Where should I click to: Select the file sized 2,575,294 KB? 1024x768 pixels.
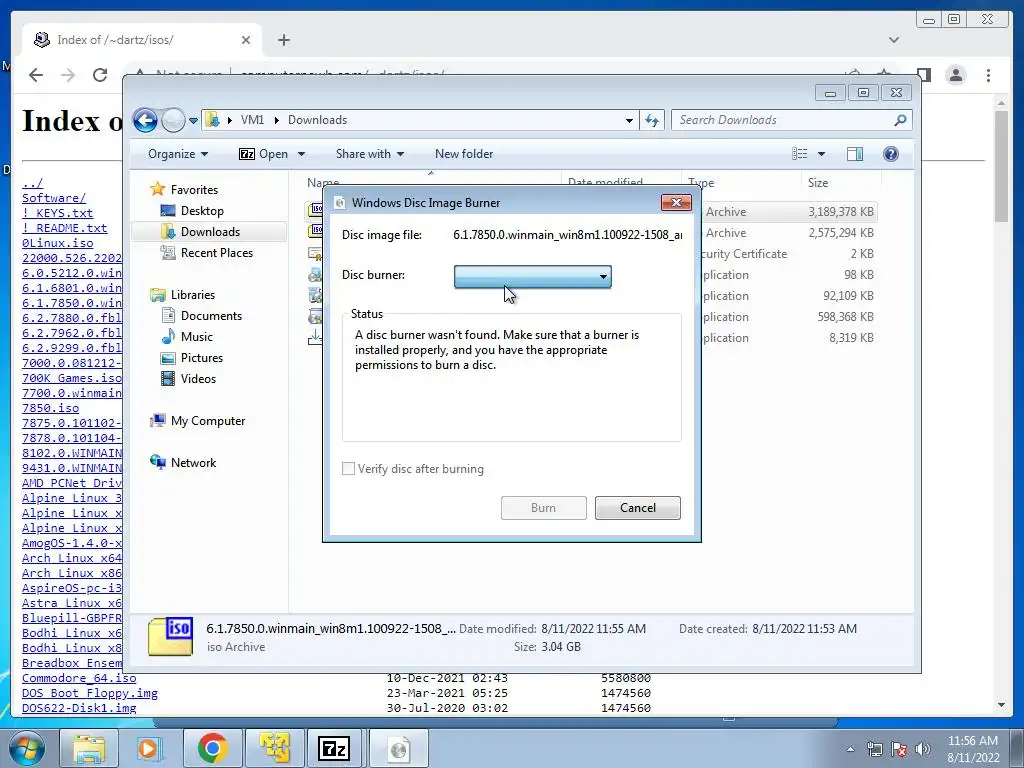click(x=591, y=232)
